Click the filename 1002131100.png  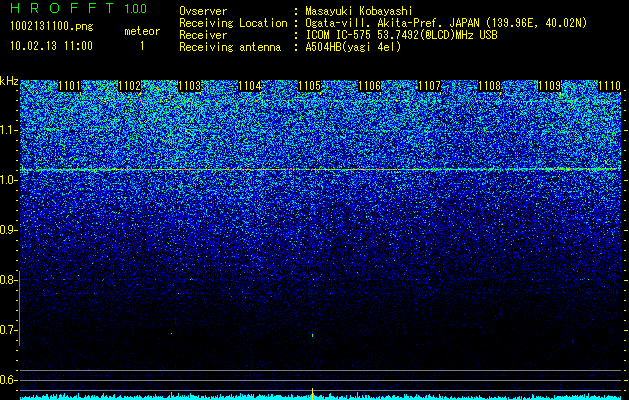click(52, 27)
